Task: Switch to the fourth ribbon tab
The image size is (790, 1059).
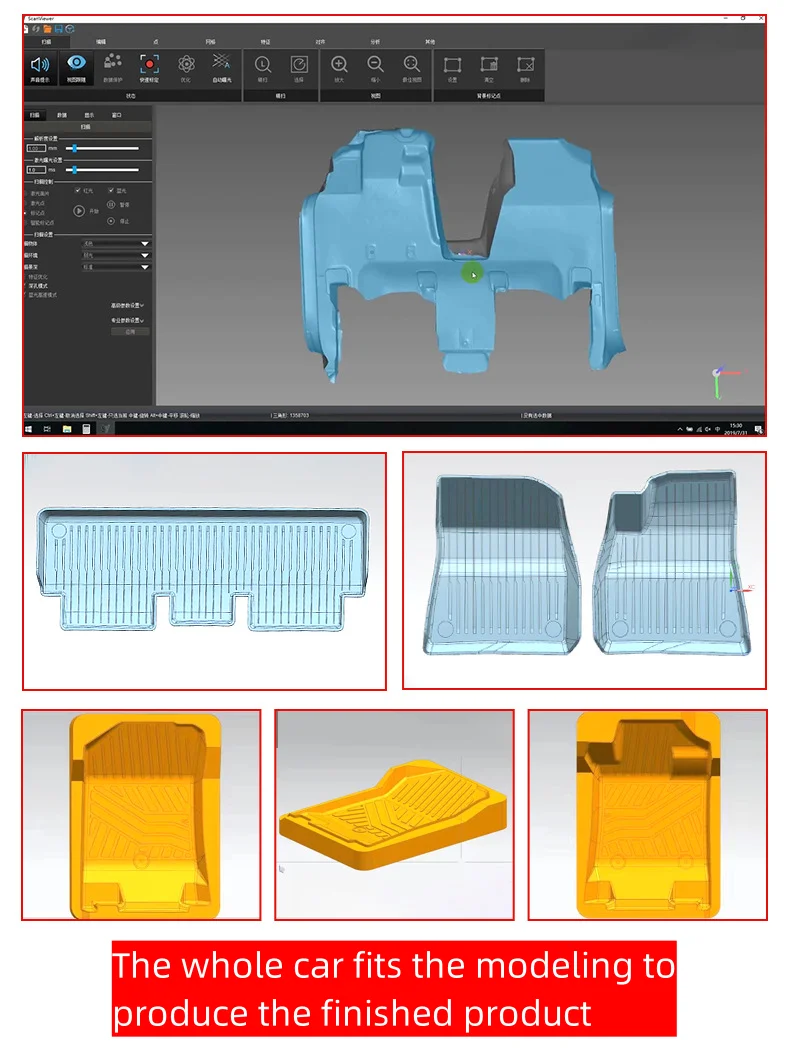Action: coord(211,42)
